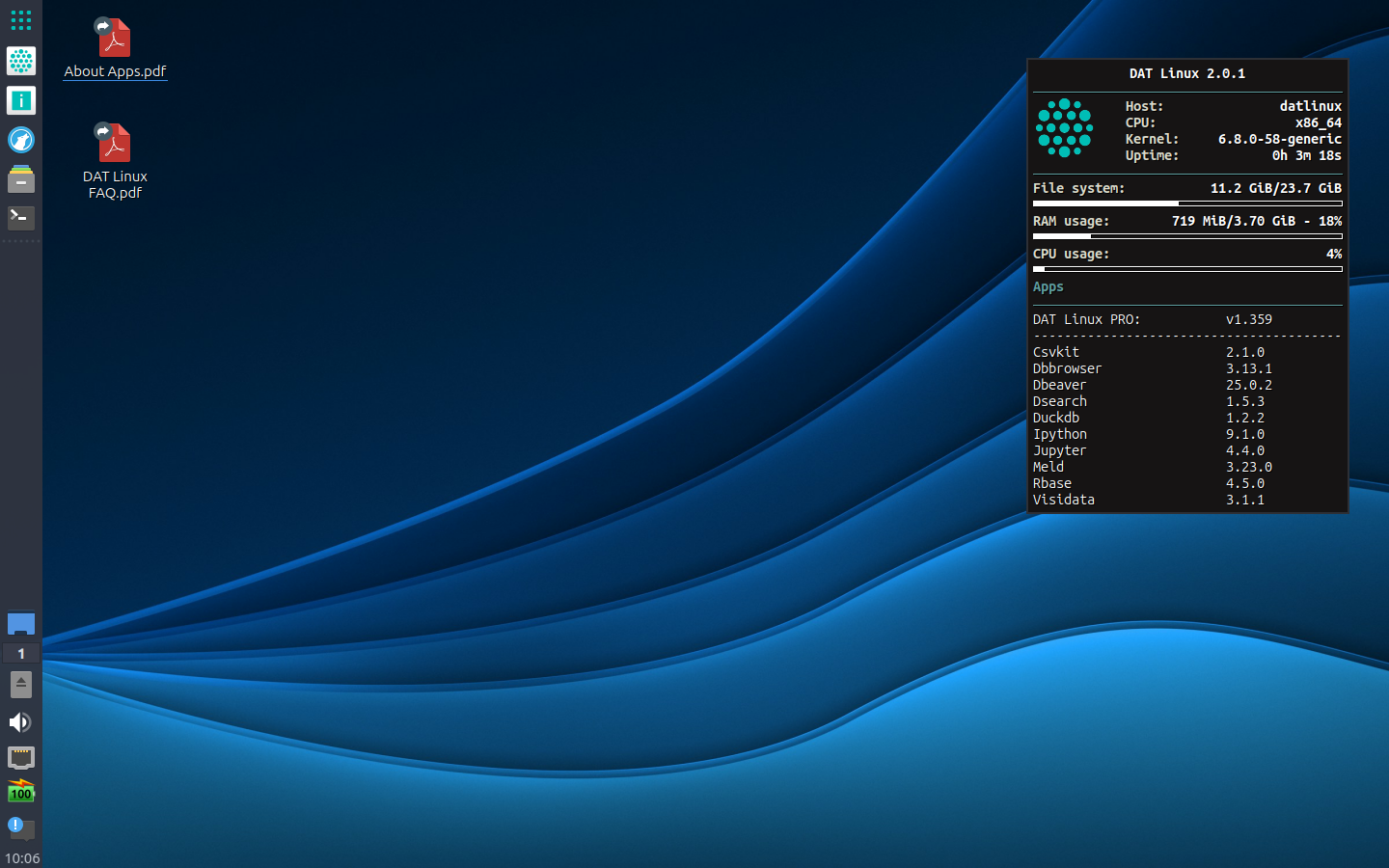Open the file manager drawer icon

click(x=20, y=179)
